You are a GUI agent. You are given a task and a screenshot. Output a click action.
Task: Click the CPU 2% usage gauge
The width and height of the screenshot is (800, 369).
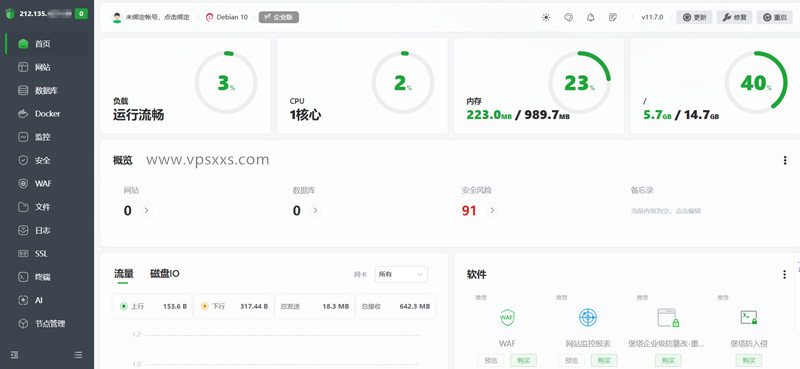click(x=403, y=82)
